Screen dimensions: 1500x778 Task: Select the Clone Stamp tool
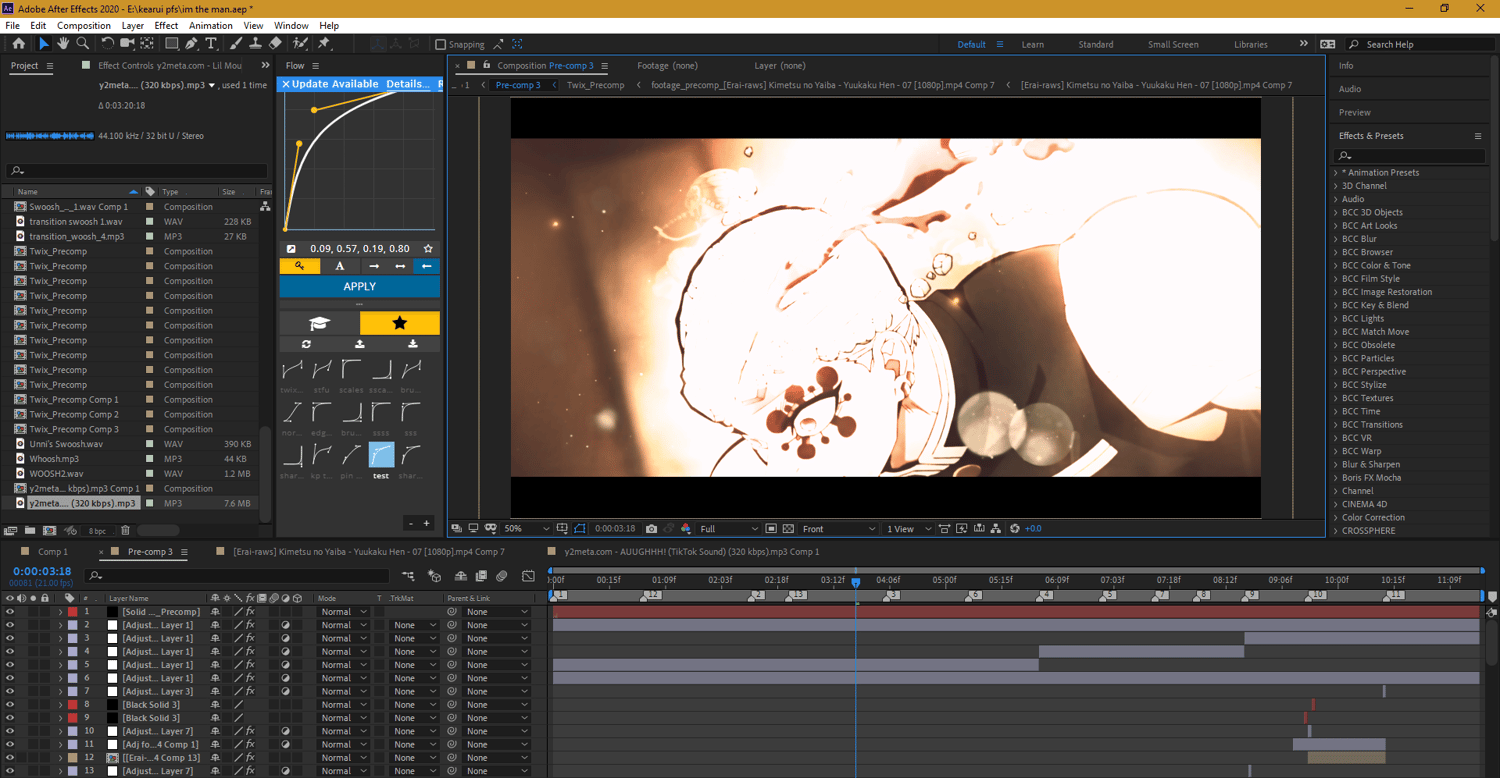(x=255, y=44)
